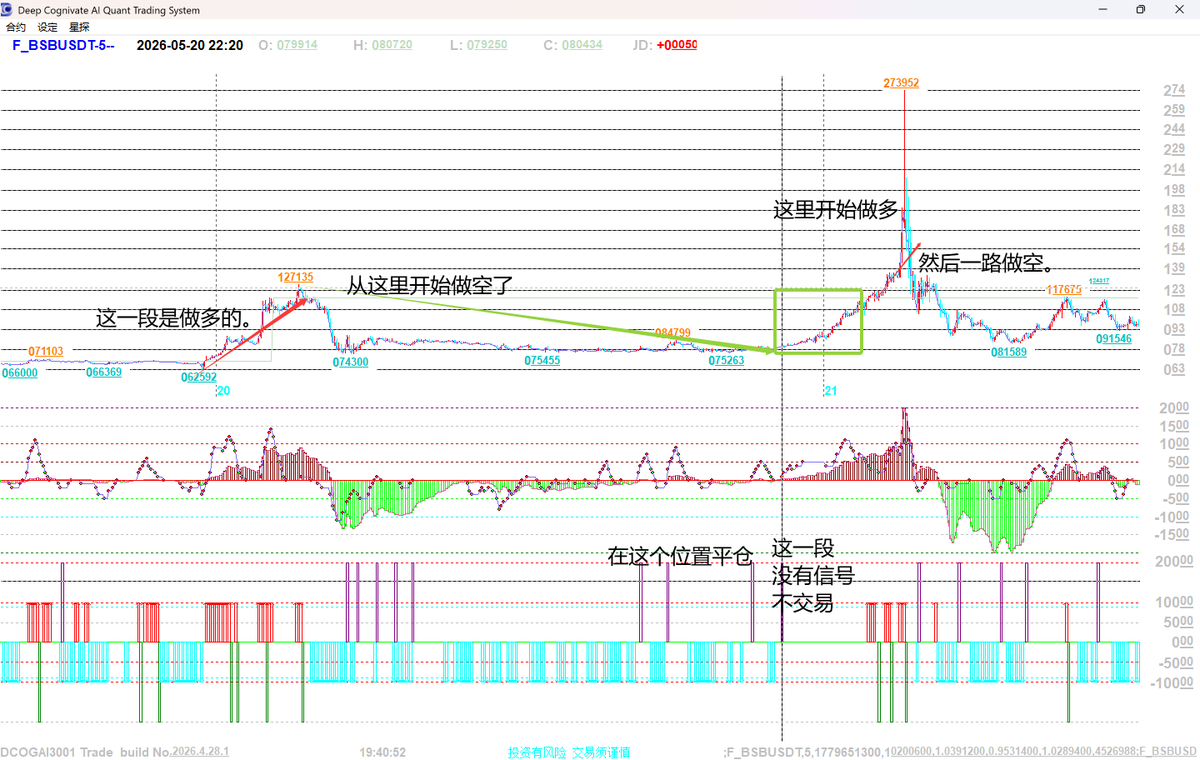The width and height of the screenshot is (1200, 760).
Task: Click the F_BSBUSDT-5-- symbol label
Action: [x=62, y=46]
